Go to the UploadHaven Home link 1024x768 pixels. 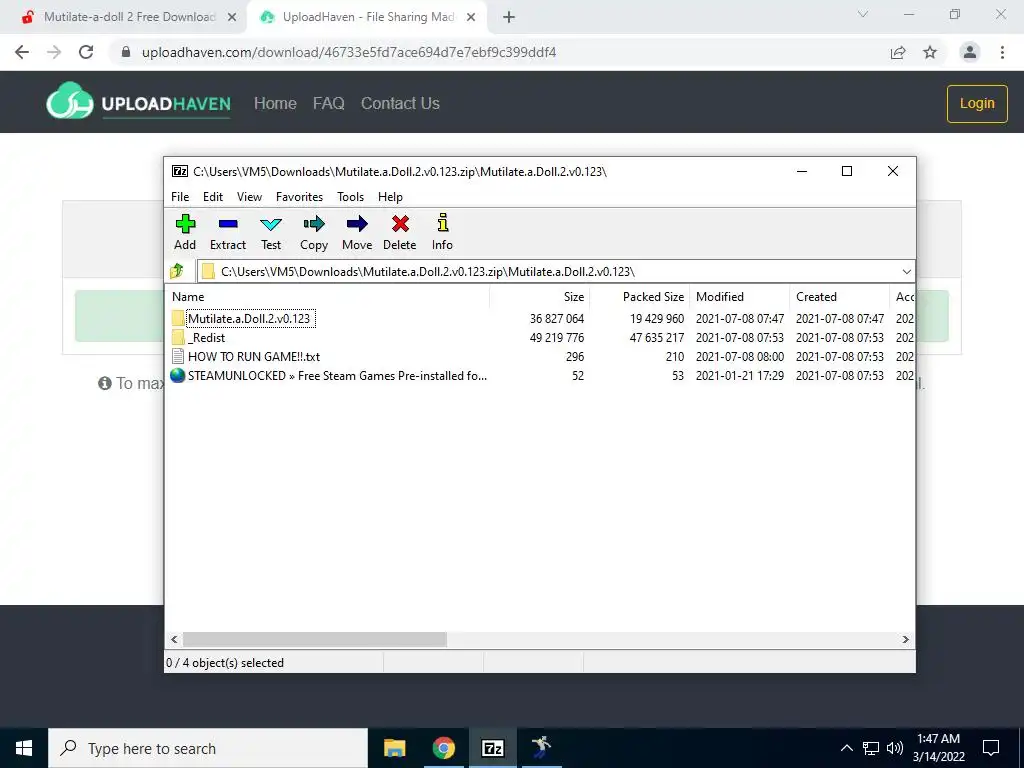[275, 103]
